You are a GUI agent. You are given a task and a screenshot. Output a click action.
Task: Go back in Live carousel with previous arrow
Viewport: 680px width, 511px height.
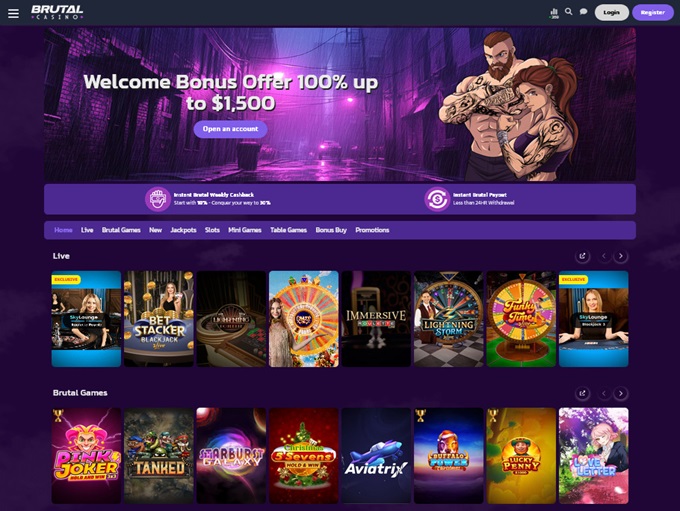tap(604, 256)
